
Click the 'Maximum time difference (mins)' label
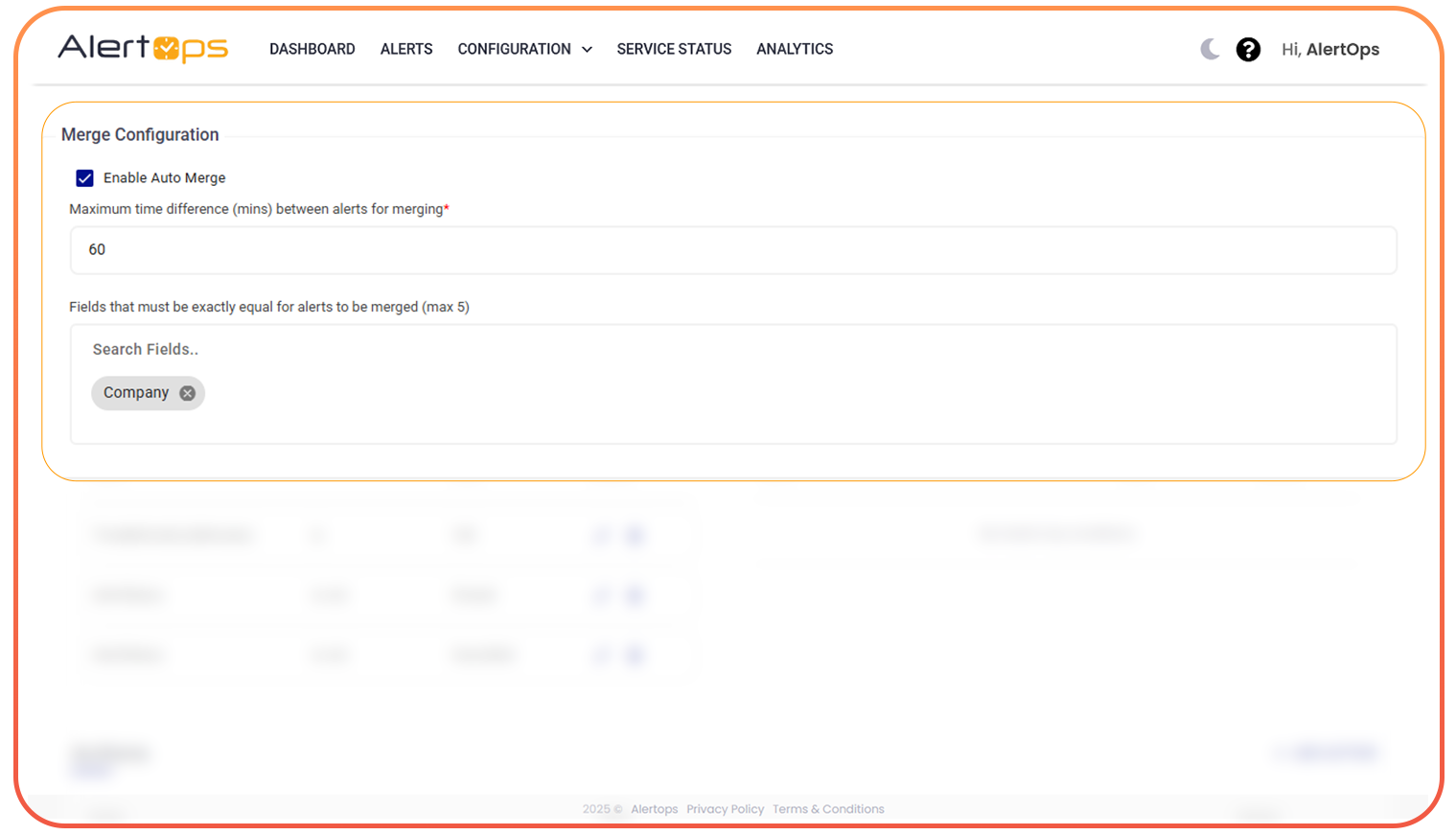coord(259,209)
